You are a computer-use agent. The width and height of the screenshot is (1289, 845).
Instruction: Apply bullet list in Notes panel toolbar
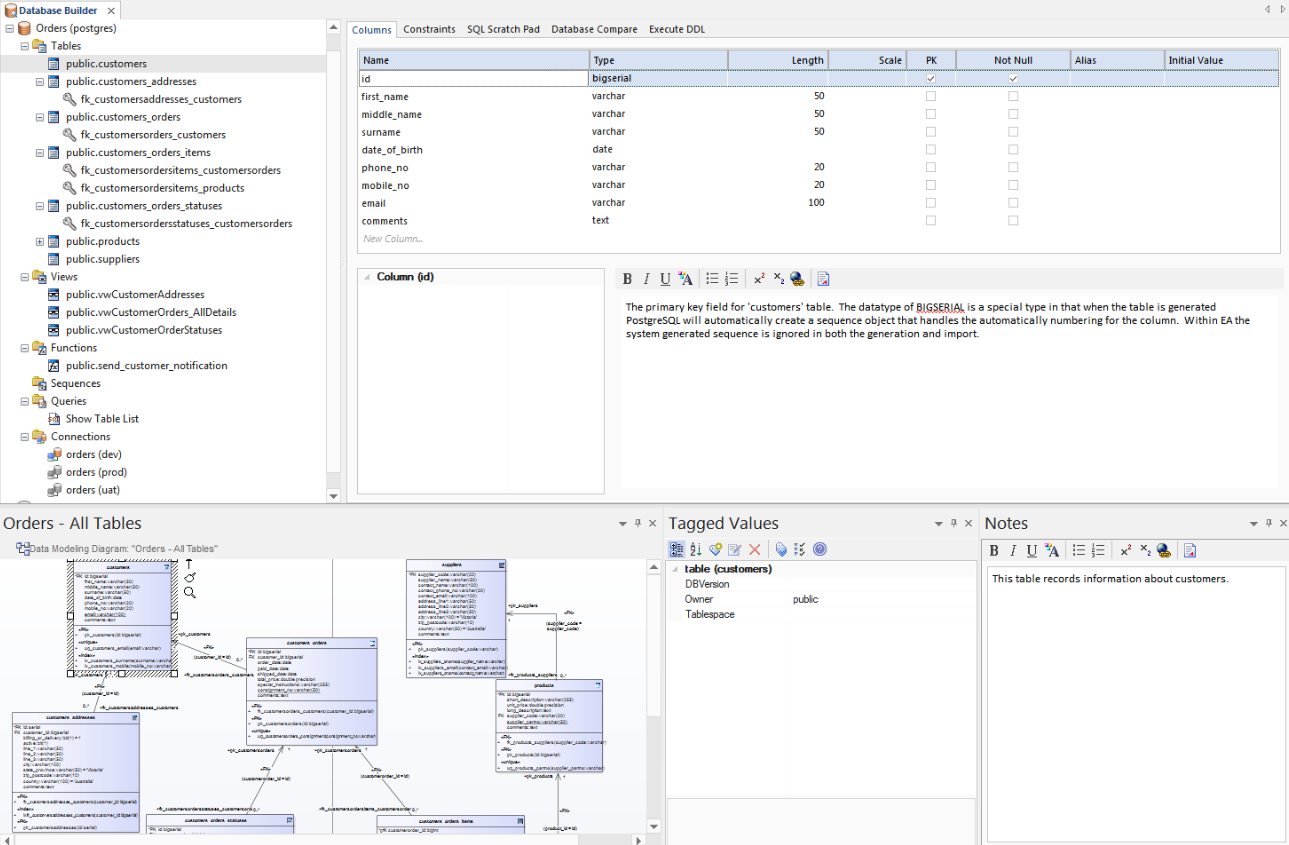click(1079, 550)
